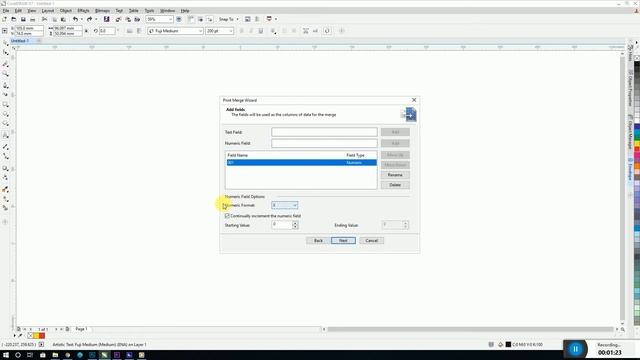Click the New document icon in toolbar
640x360 pixels.
(4, 19)
